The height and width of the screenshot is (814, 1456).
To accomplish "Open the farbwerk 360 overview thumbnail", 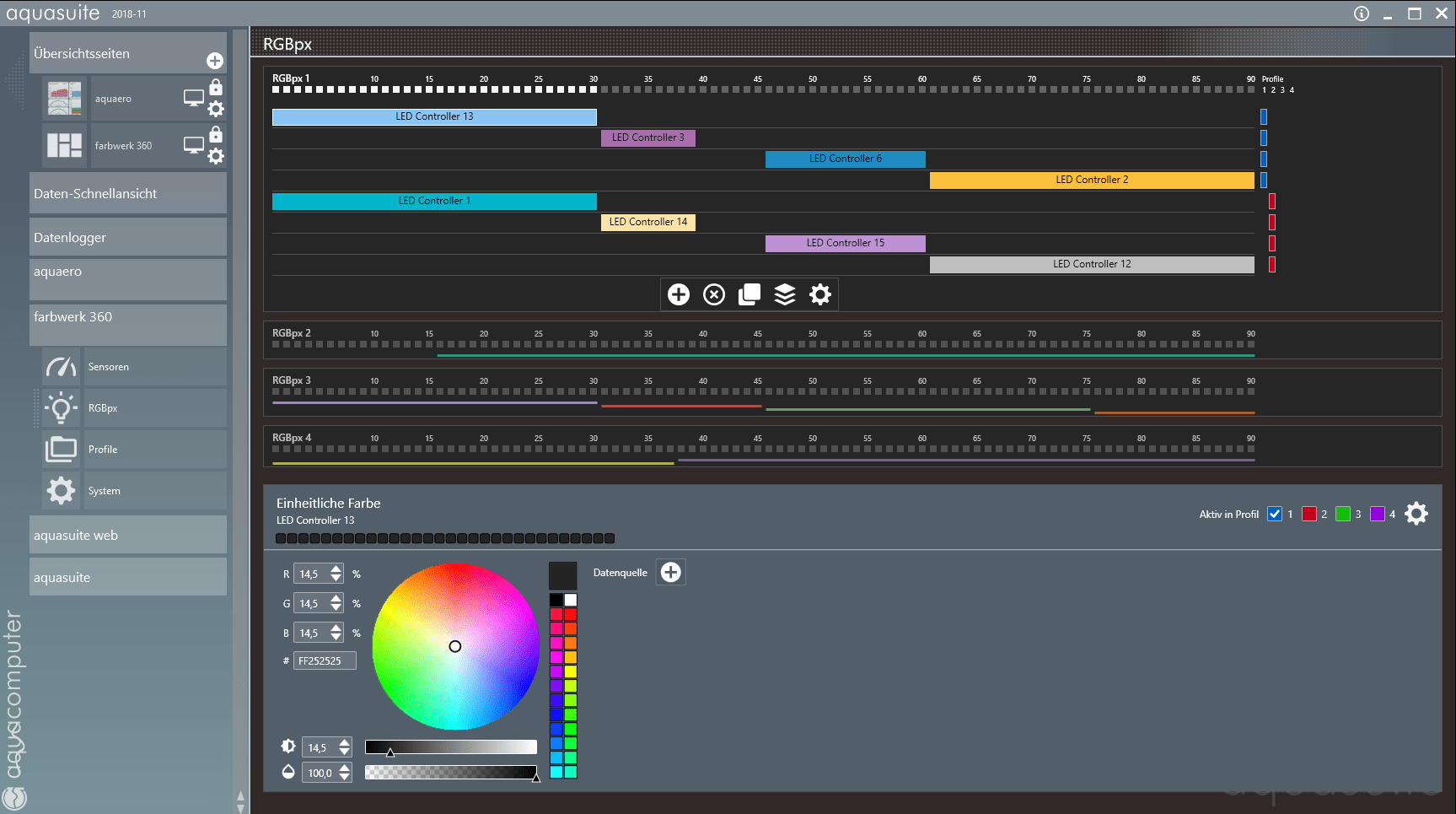I will 65,145.
